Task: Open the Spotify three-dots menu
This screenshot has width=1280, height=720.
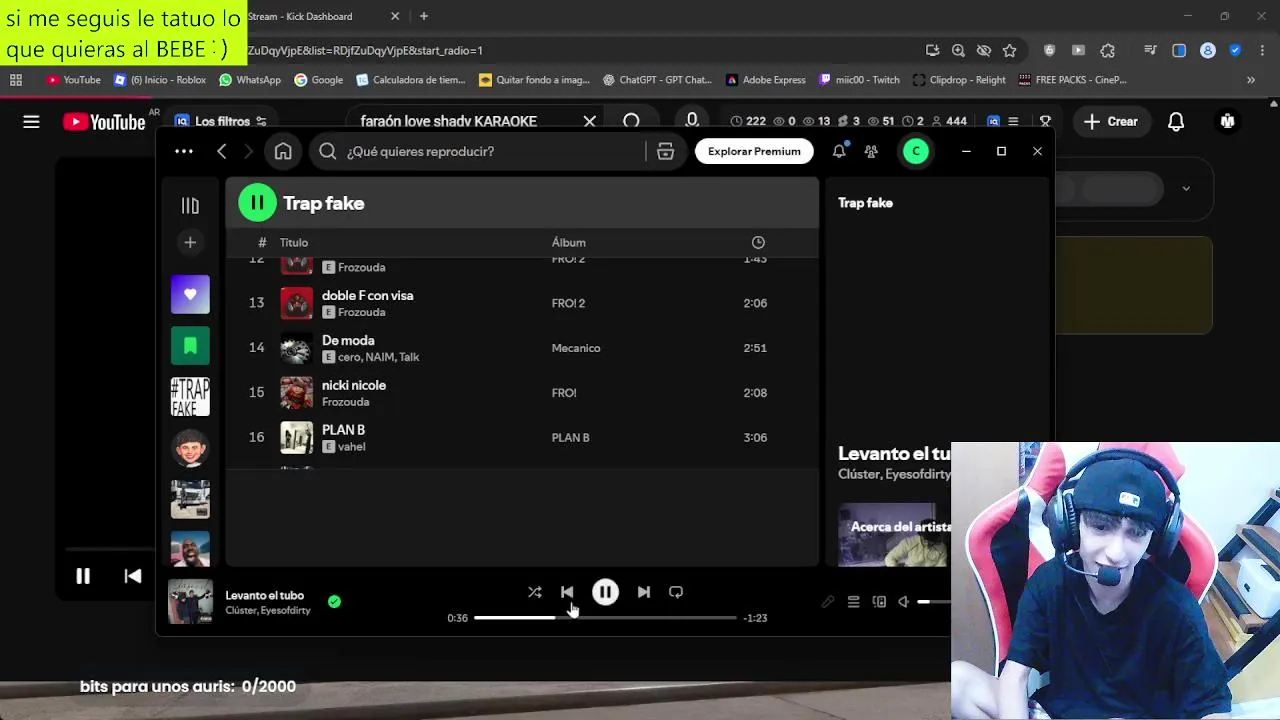Action: click(183, 151)
